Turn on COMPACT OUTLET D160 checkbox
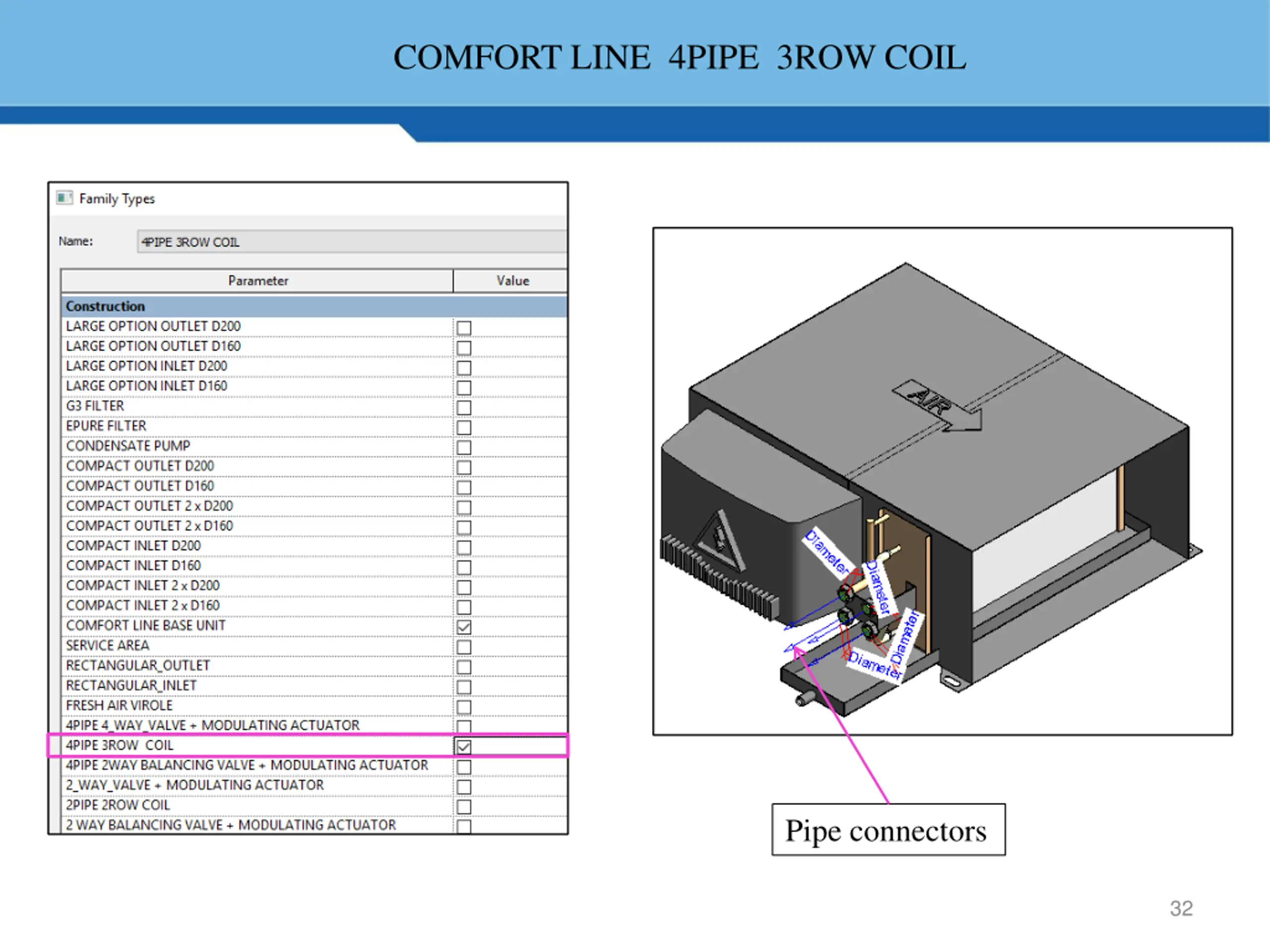The height and width of the screenshot is (952, 1270). click(463, 488)
